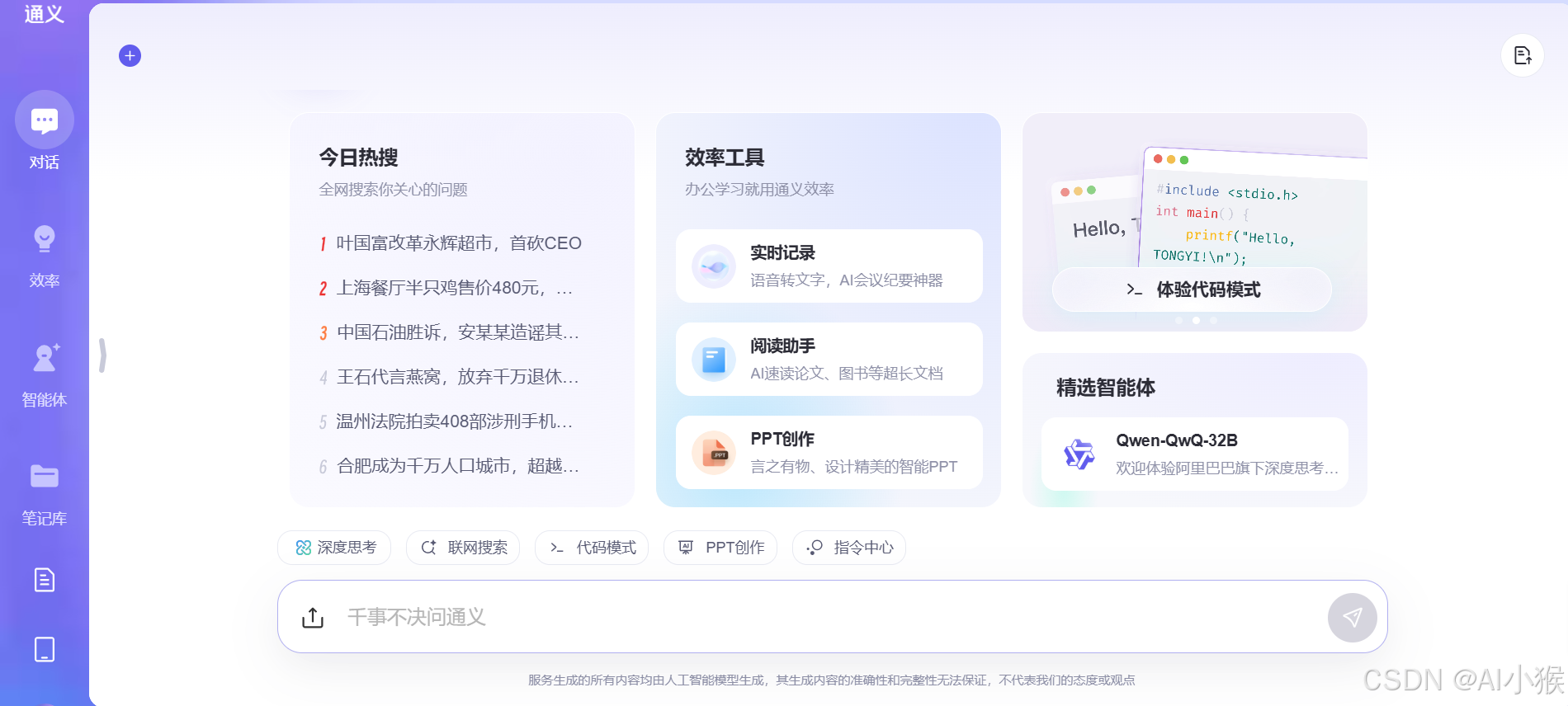This screenshot has width=1568, height=706.
Task: Click the 深度思考 atom icon
Action: coord(304,548)
